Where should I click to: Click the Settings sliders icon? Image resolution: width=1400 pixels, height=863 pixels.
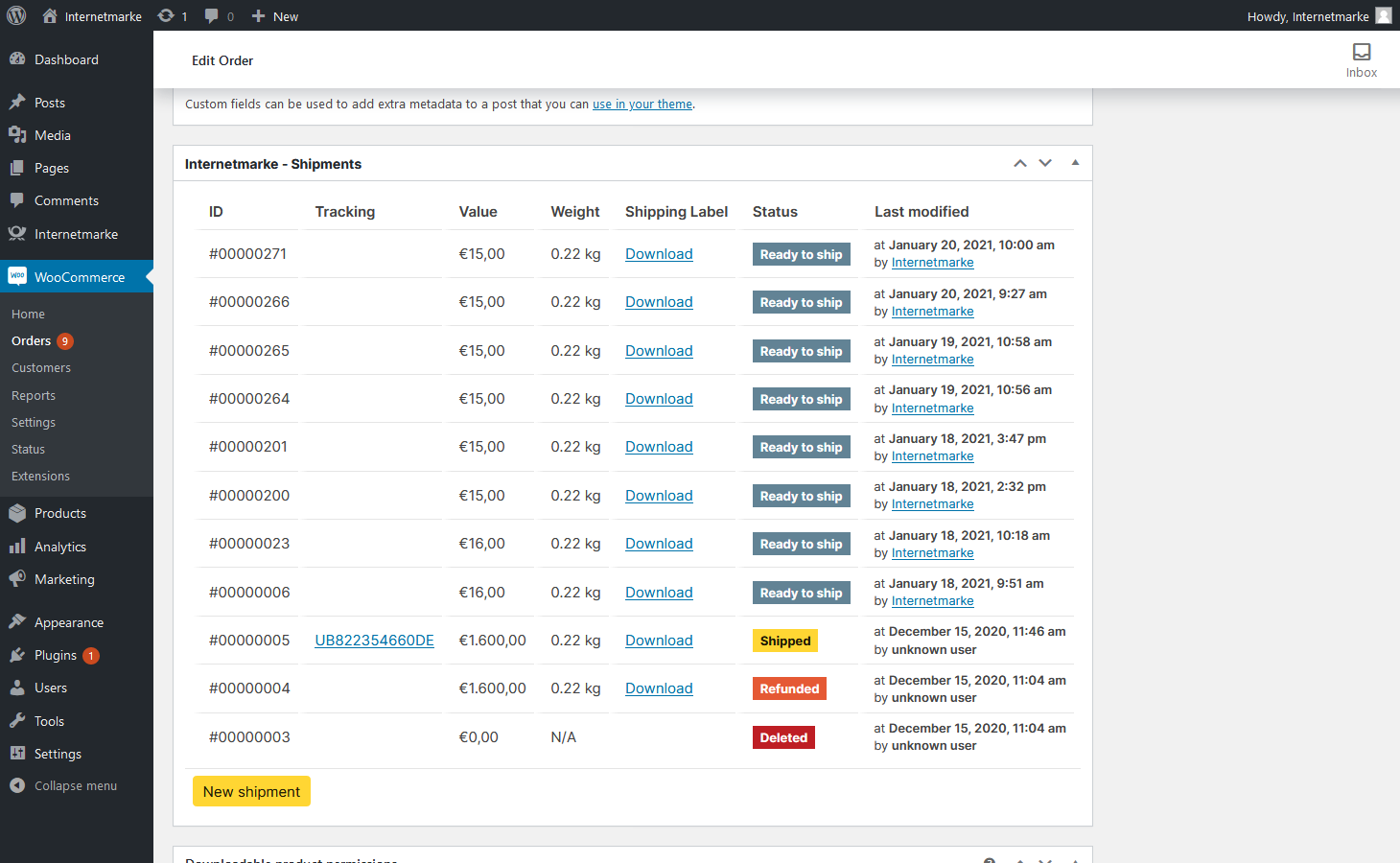[x=17, y=754]
